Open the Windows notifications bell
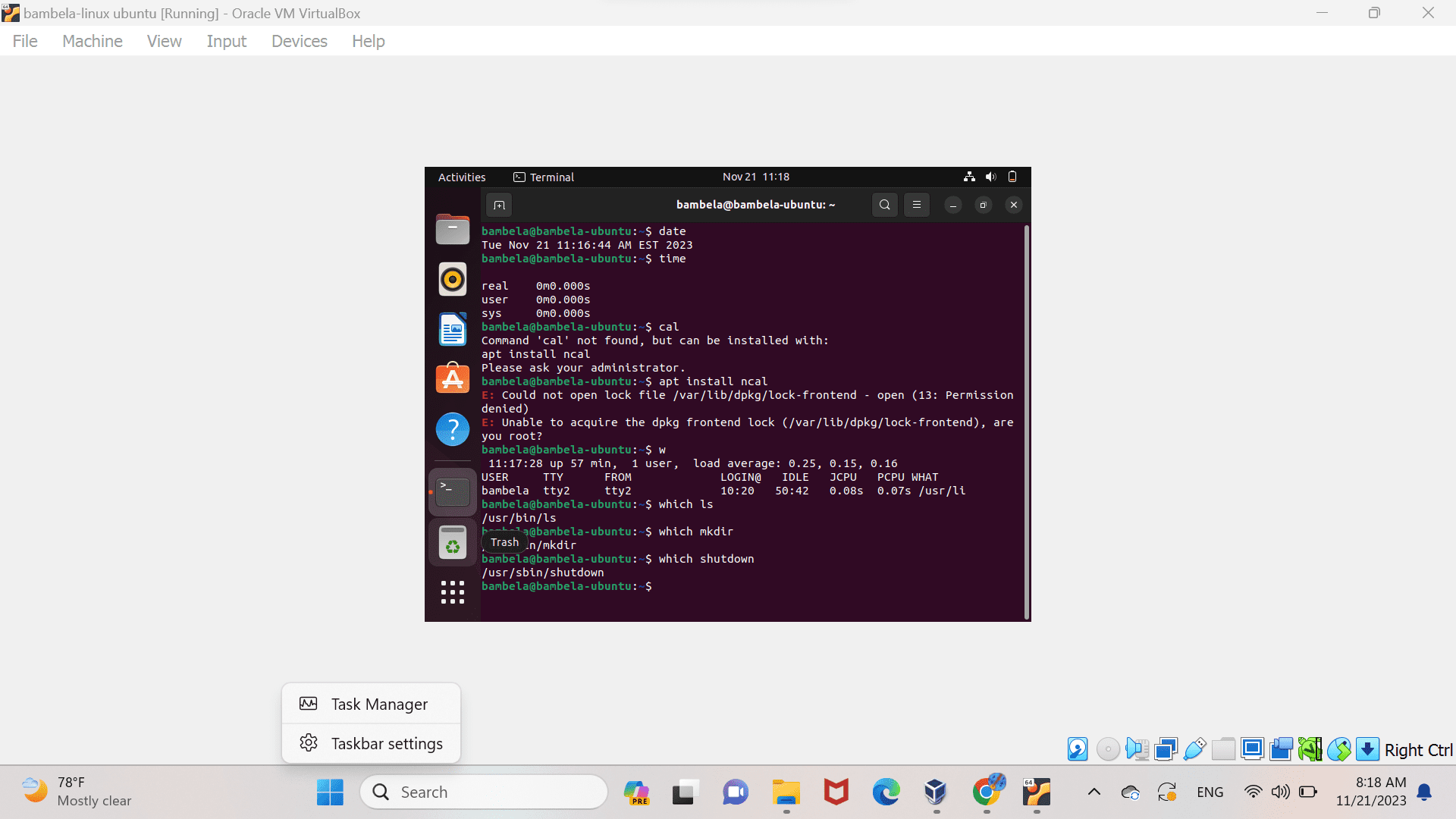This screenshot has width=1456, height=819. pyautogui.click(x=1425, y=792)
